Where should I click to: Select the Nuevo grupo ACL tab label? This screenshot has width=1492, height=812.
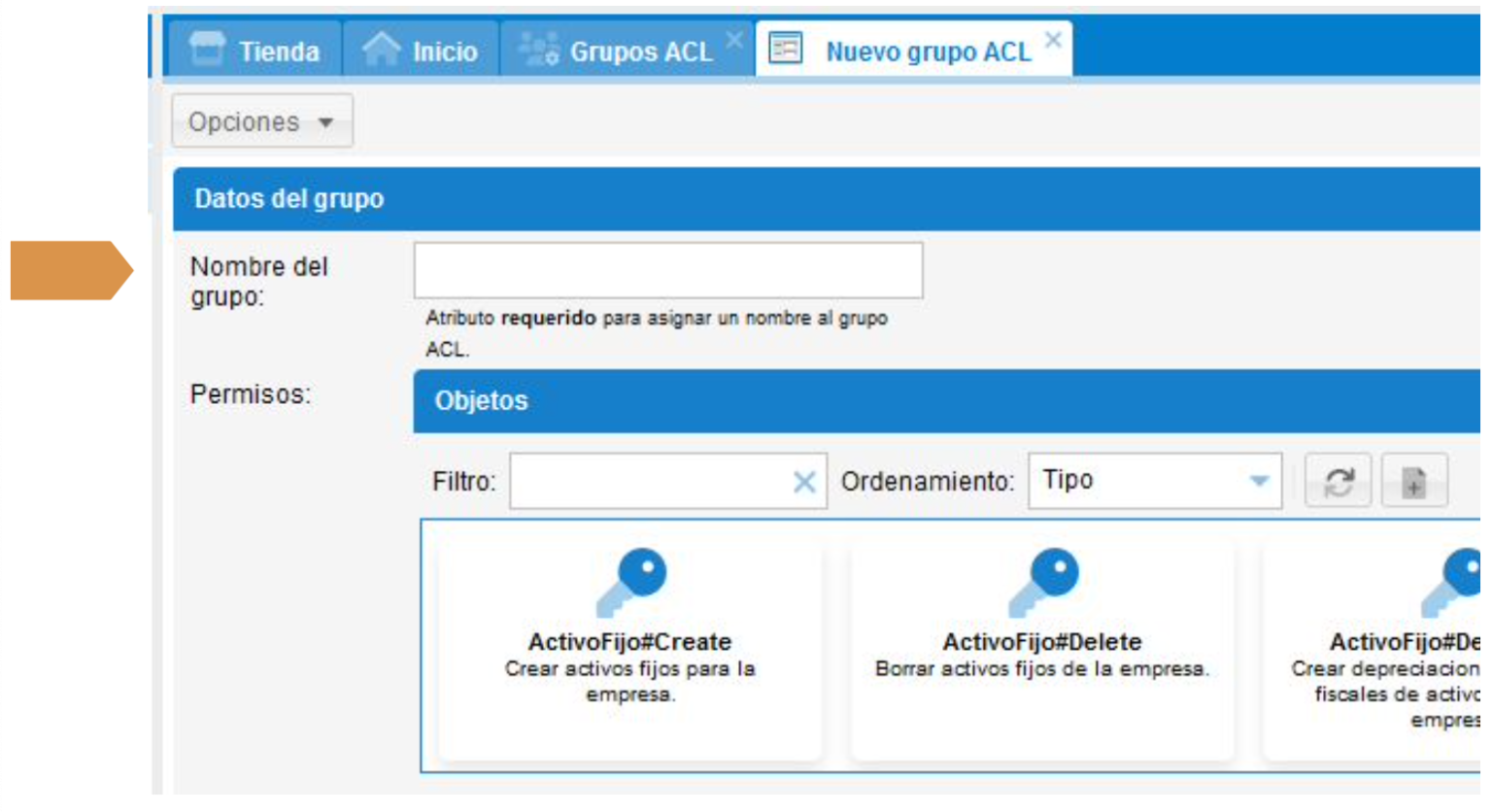928,51
